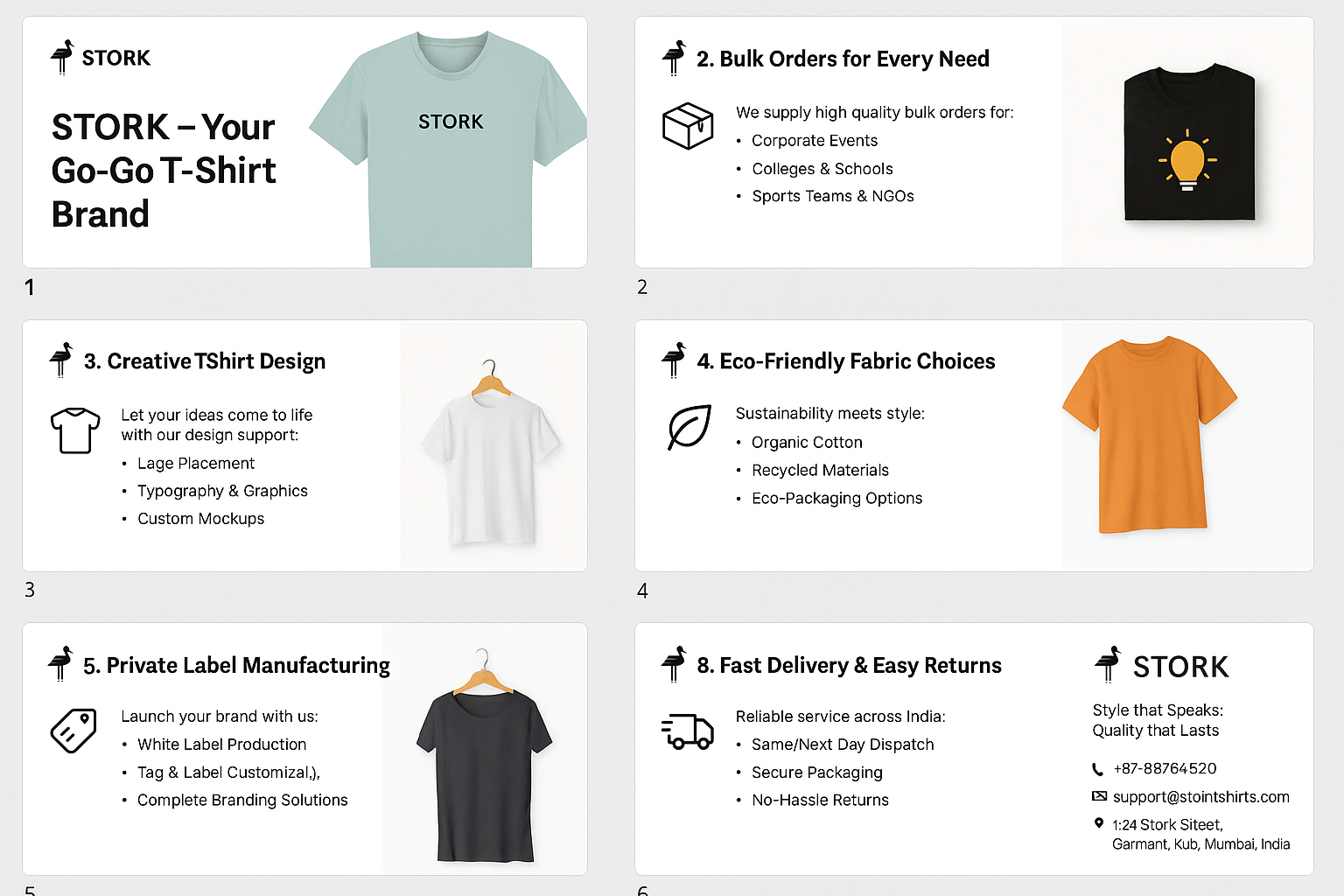Click the envelope icon beside support email

1099,796
